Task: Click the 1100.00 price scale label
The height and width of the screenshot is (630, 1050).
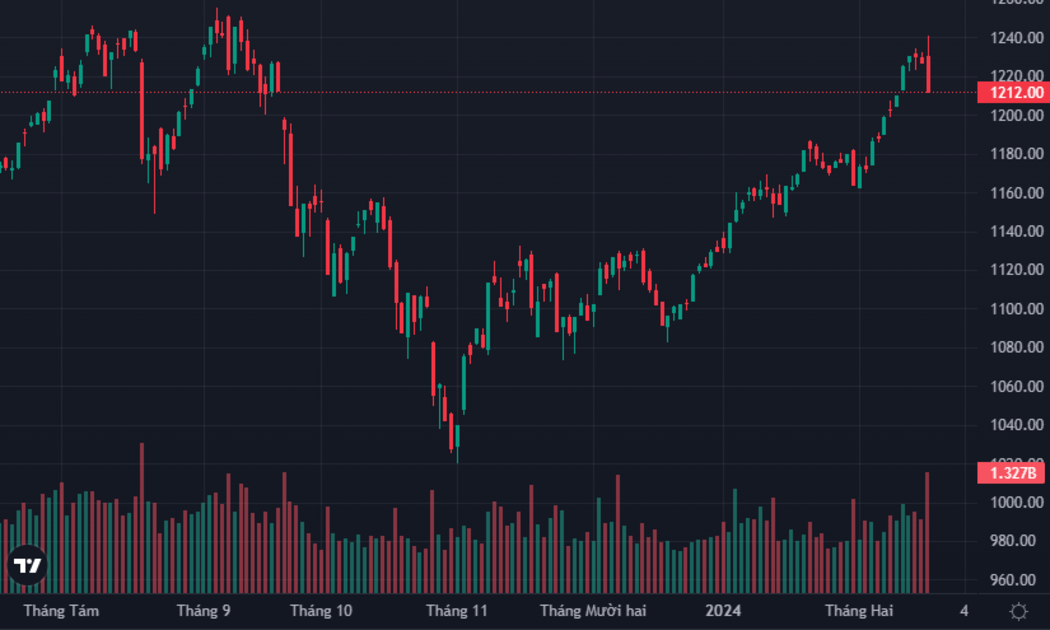Action: click(x=1017, y=309)
